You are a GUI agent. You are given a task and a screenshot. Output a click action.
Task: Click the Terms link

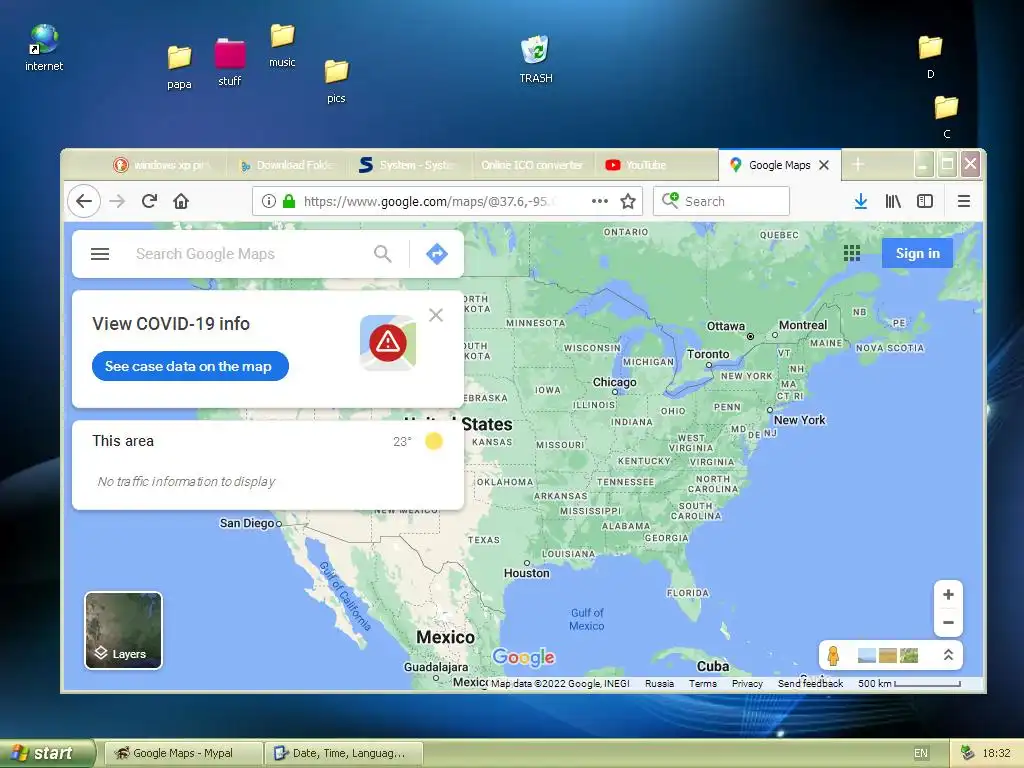[x=703, y=684]
